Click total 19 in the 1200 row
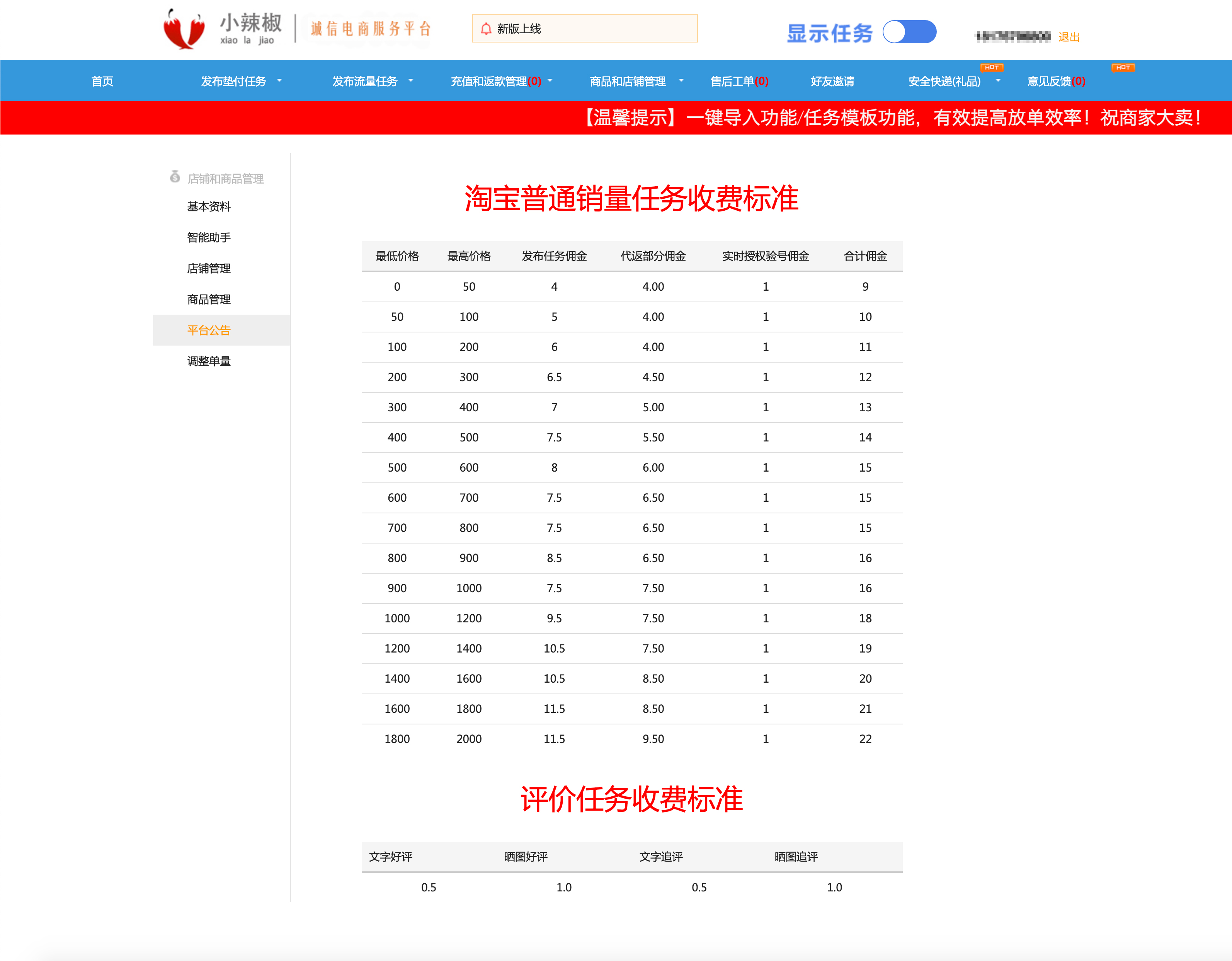 [x=865, y=648]
